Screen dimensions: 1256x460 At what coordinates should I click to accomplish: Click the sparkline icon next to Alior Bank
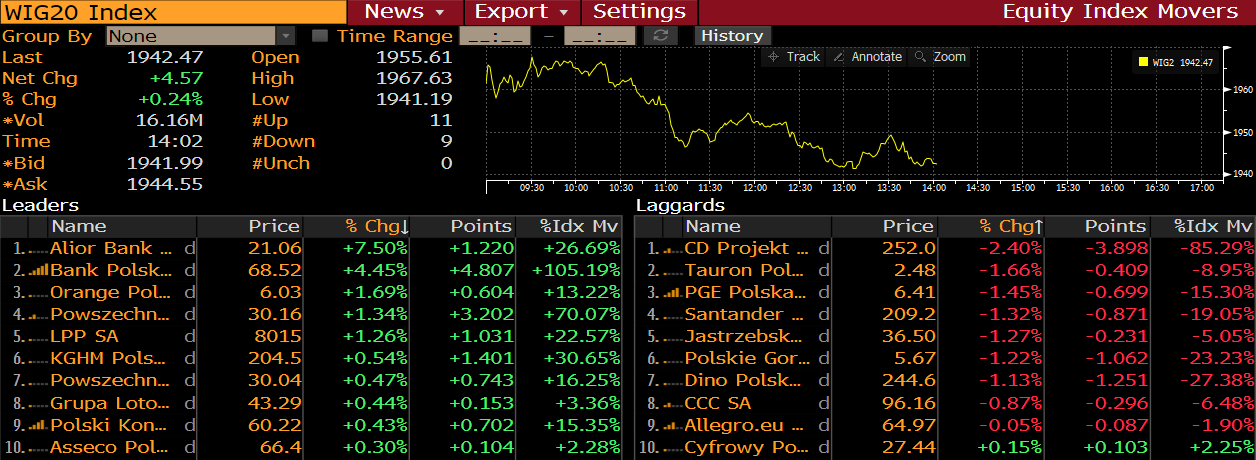(38, 249)
